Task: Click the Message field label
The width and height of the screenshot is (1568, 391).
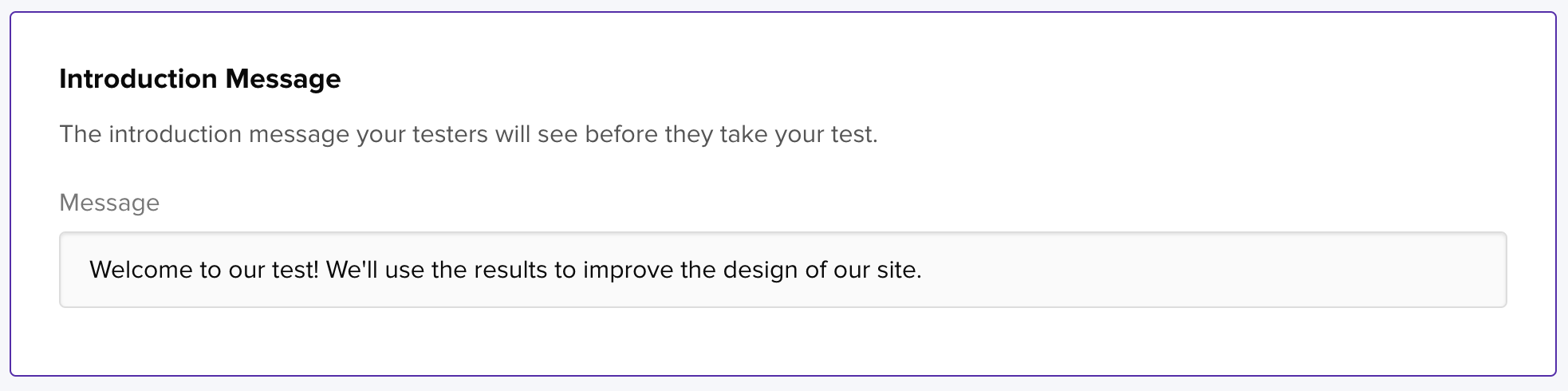Action: point(109,203)
